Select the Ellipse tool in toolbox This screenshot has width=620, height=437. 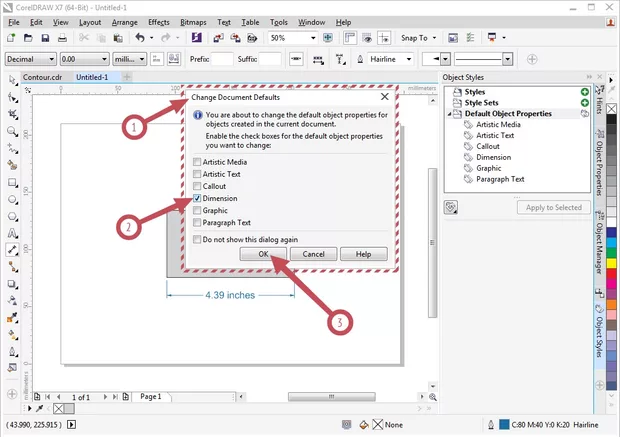[x=11, y=199]
